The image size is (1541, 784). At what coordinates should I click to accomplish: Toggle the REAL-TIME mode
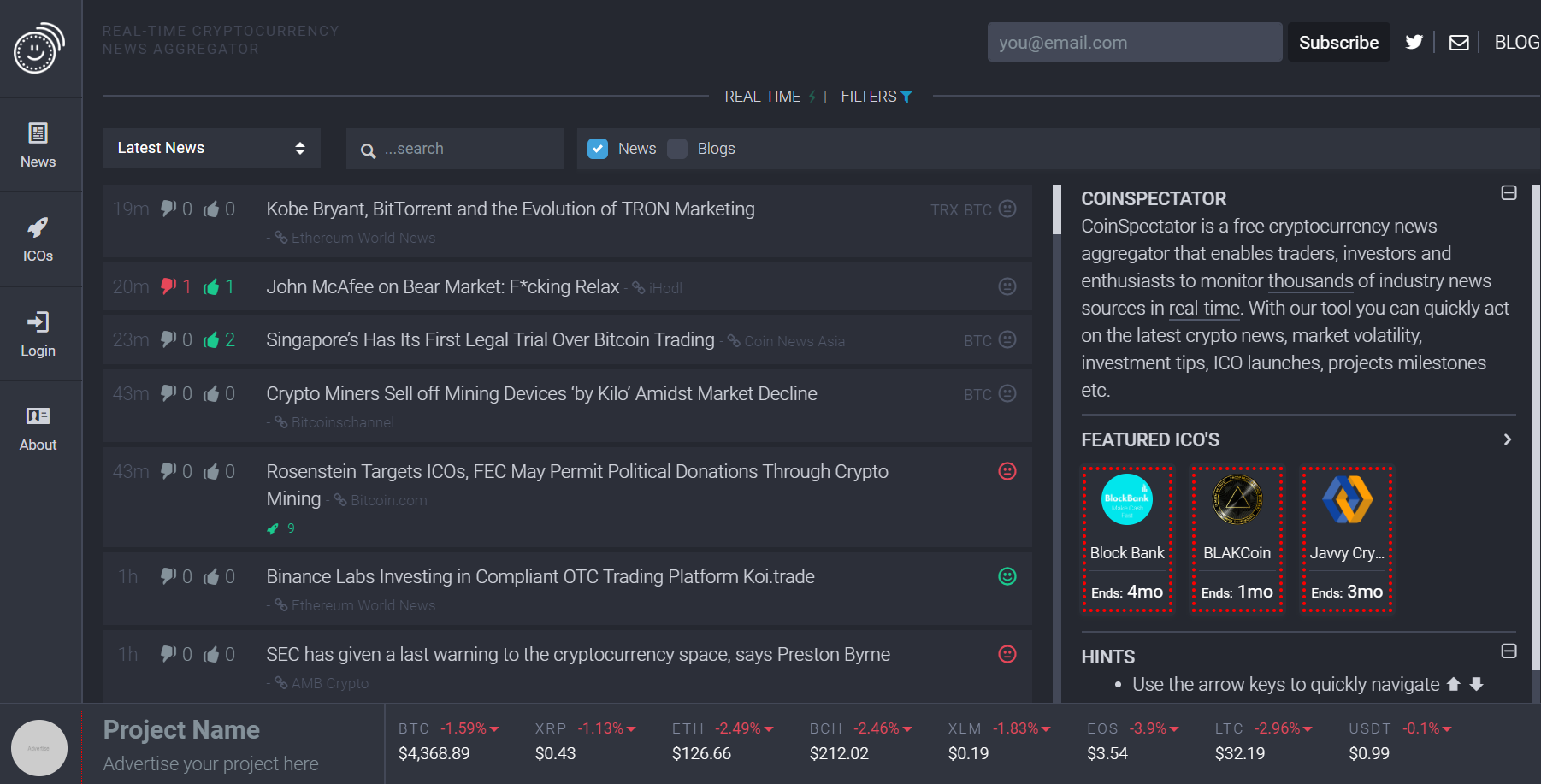pyautogui.click(x=770, y=97)
